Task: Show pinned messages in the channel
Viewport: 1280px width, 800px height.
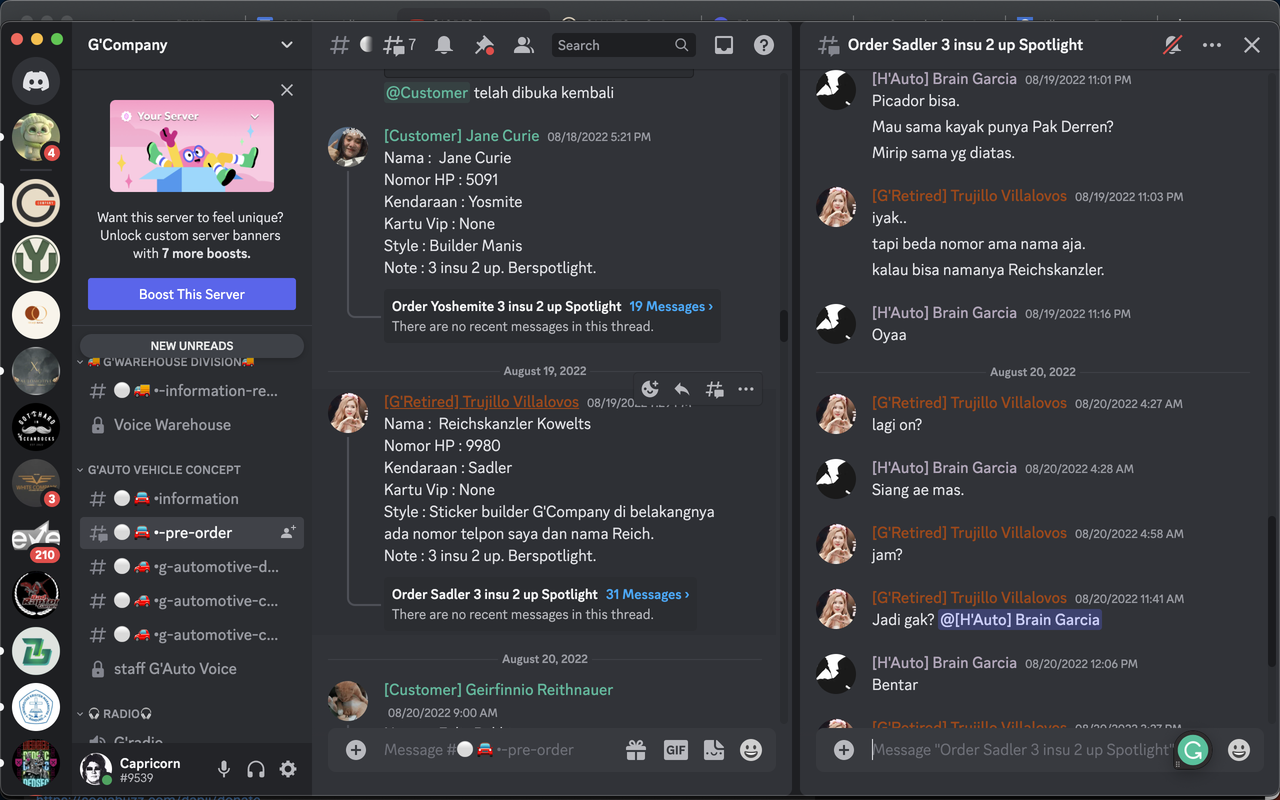Action: 484,45
